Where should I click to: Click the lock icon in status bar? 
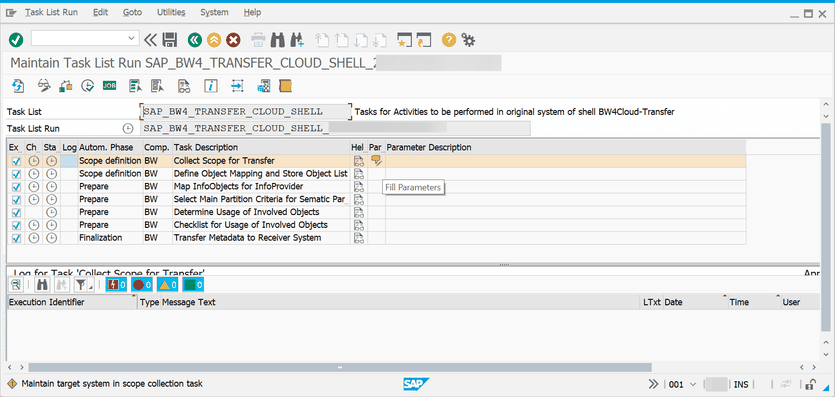[812, 384]
